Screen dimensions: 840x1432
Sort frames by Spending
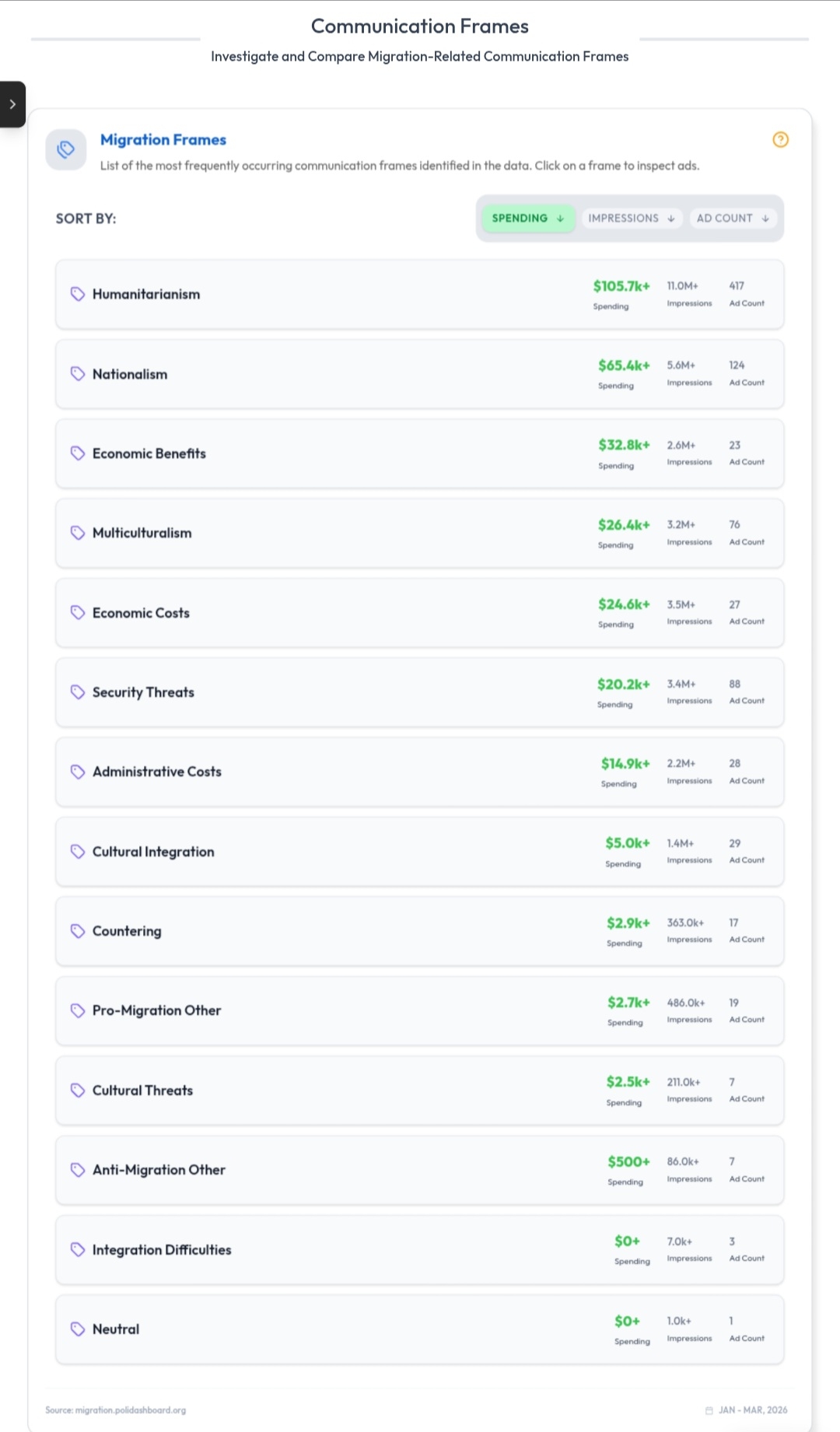click(x=527, y=219)
